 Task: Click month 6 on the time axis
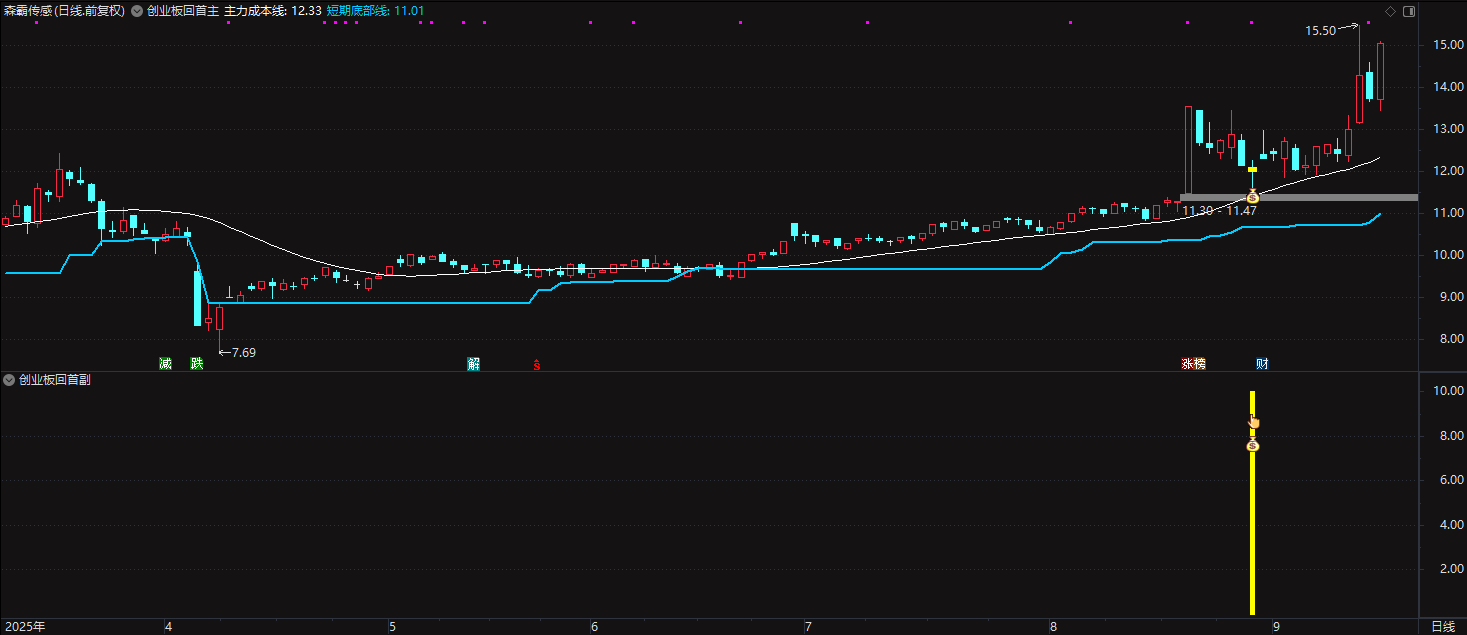point(594,627)
